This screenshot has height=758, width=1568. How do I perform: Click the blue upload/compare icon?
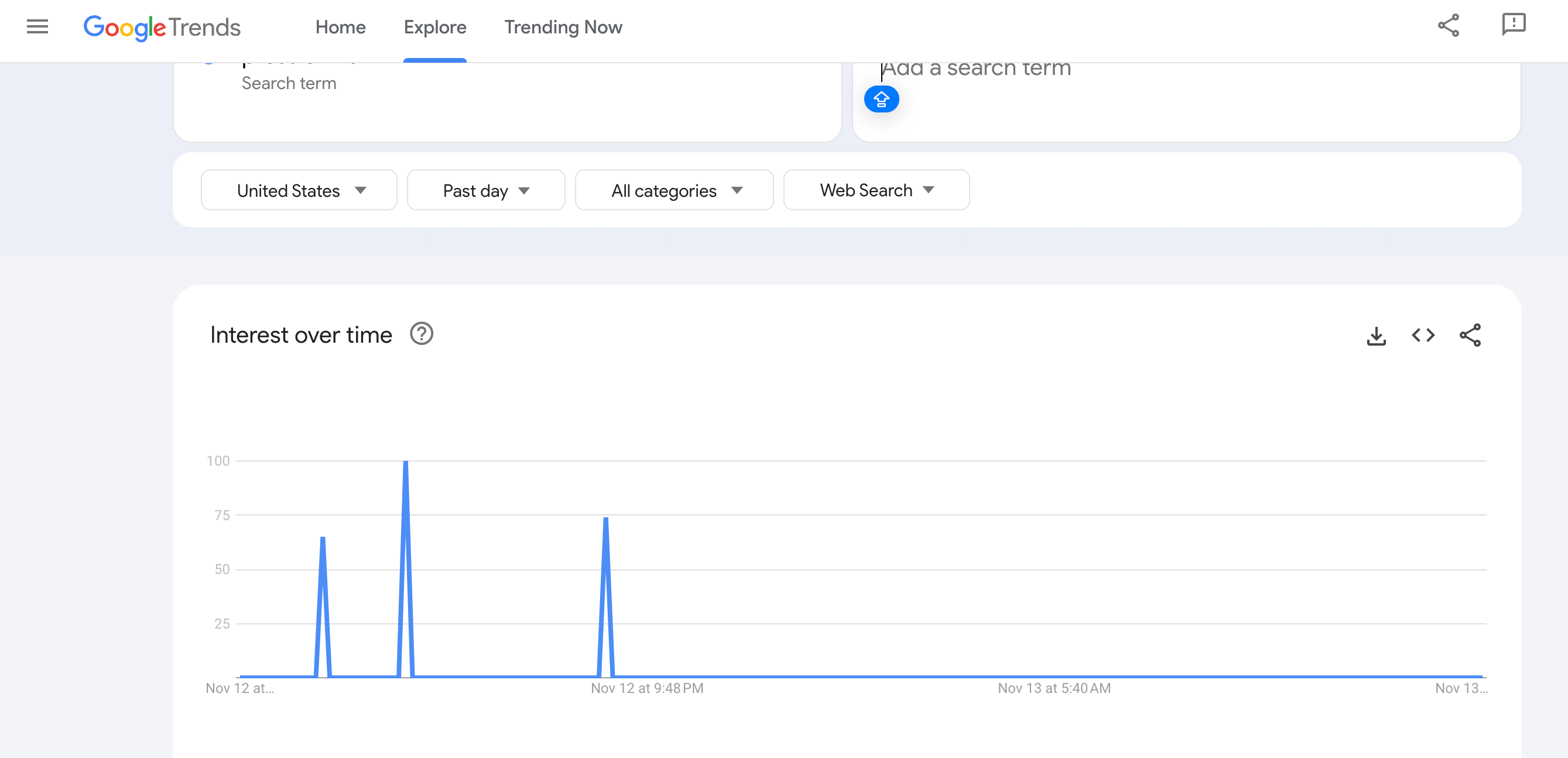880,98
